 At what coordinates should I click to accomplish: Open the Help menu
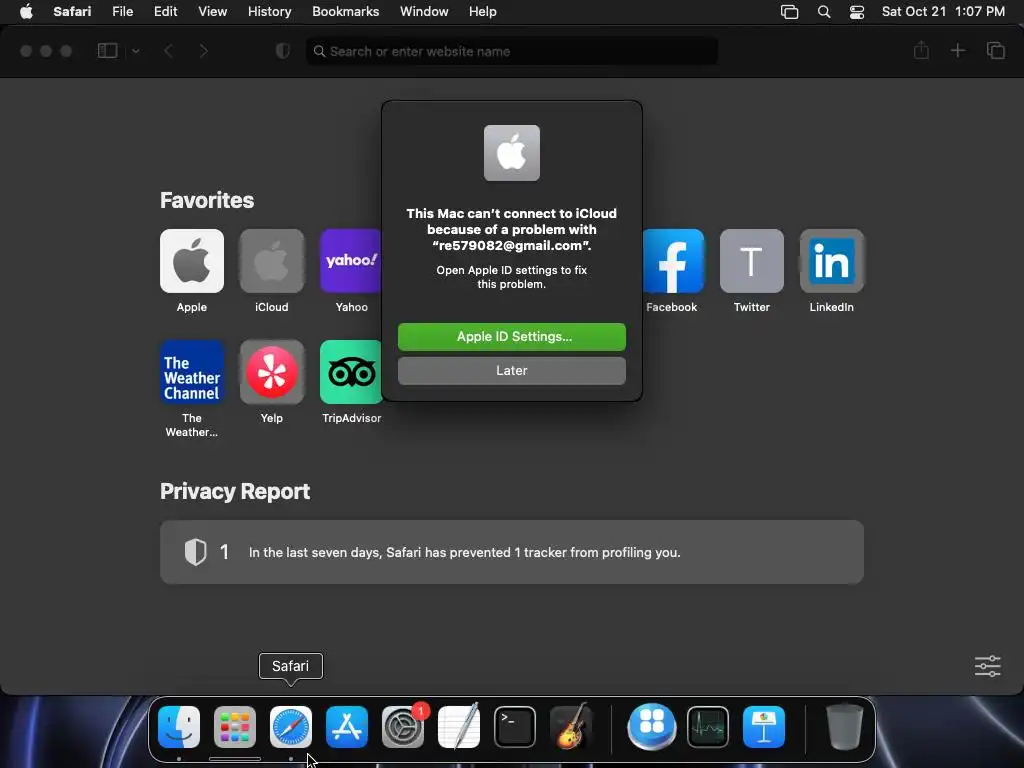(483, 12)
